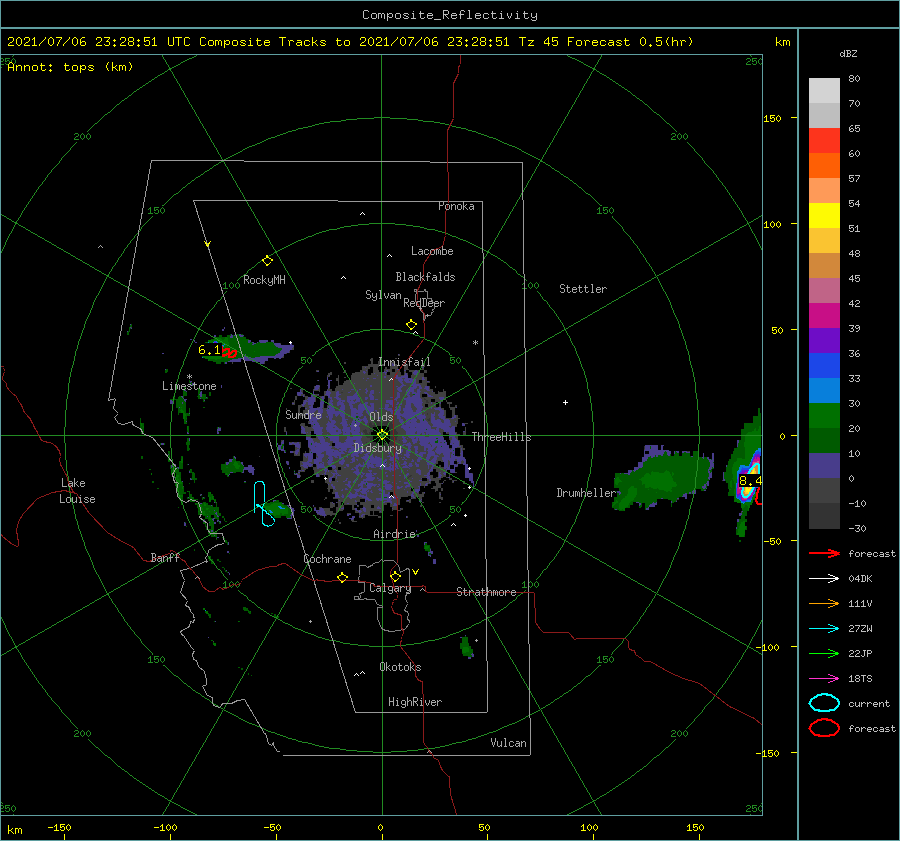This screenshot has height=841, width=900.
Task: Click the Banff label
Action: (x=165, y=557)
